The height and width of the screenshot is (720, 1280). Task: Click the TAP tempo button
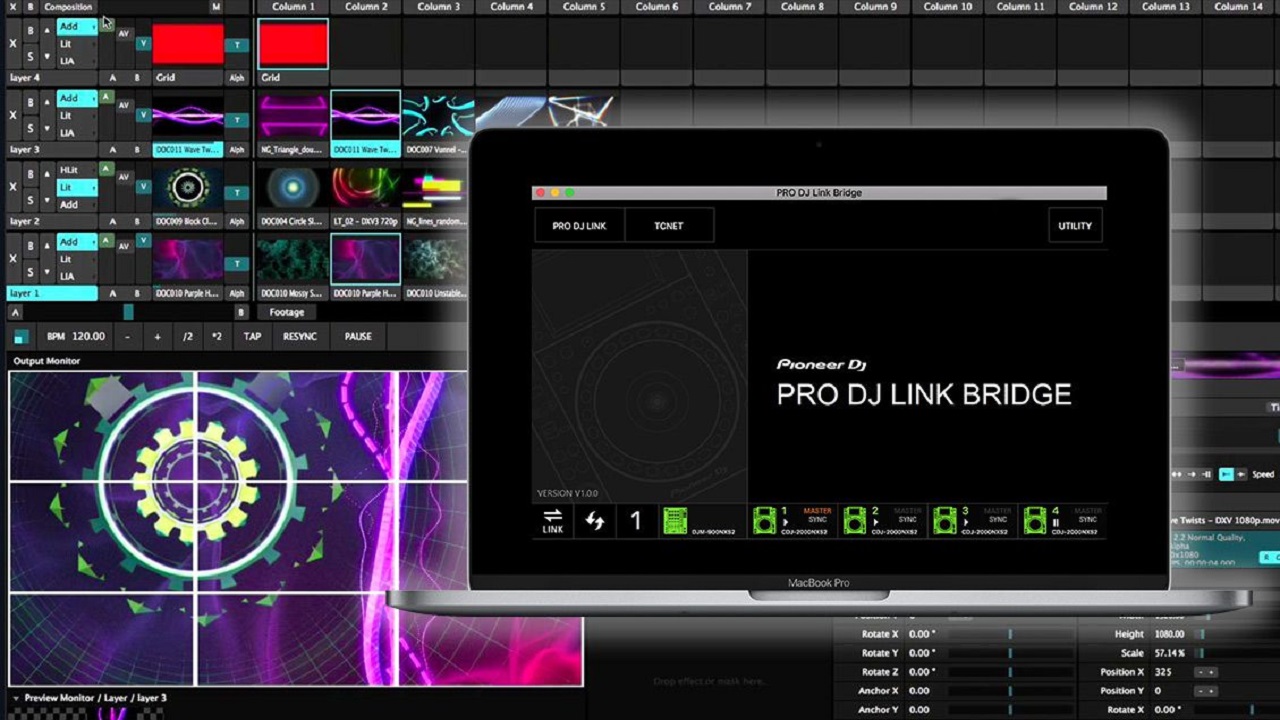[252, 337]
